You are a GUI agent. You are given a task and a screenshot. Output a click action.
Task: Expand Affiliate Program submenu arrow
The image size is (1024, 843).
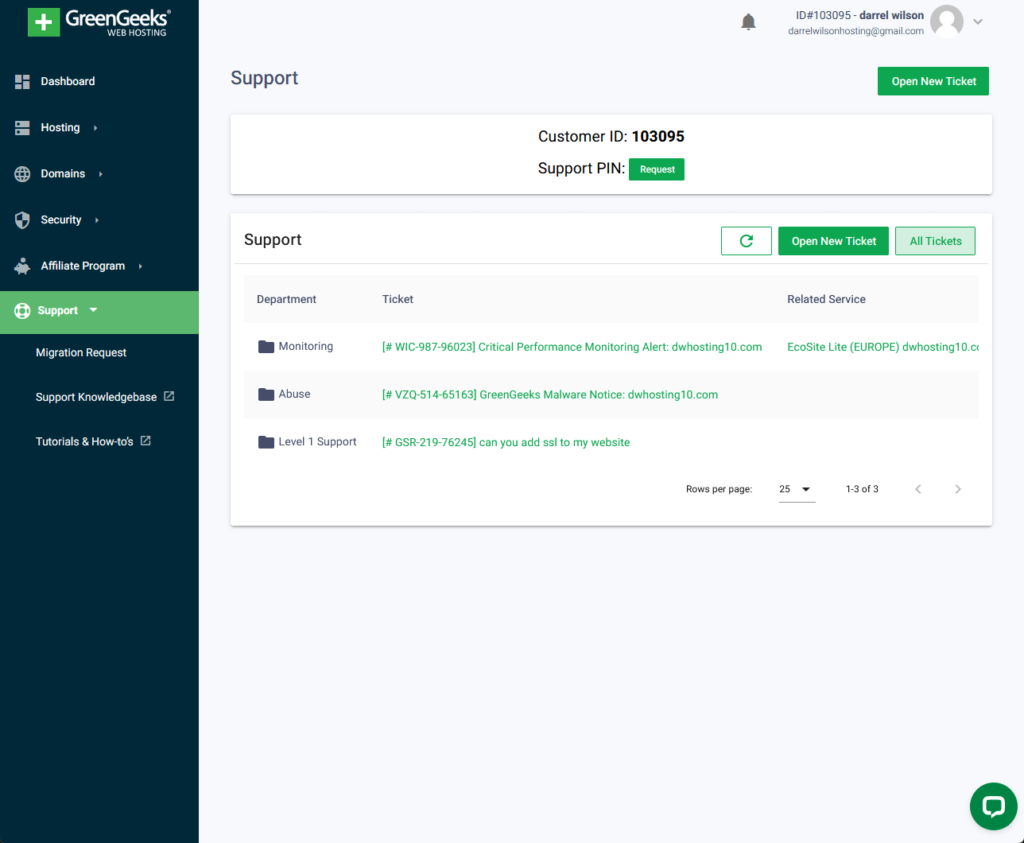pos(140,266)
